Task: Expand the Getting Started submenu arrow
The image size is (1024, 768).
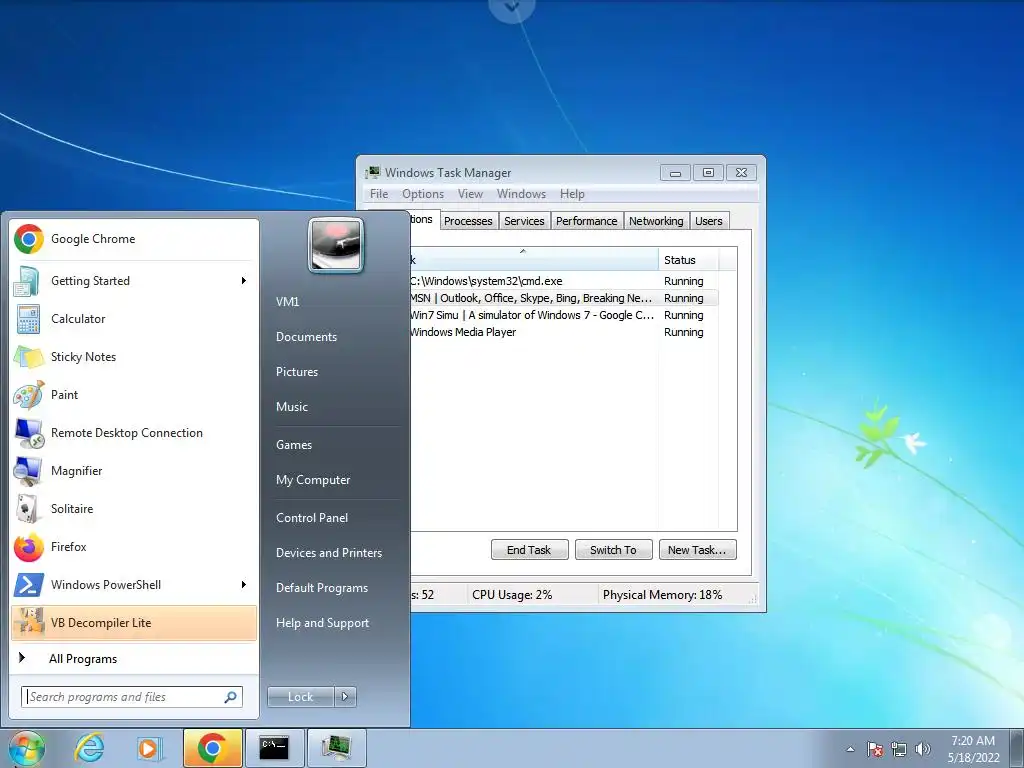Action: pos(244,281)
